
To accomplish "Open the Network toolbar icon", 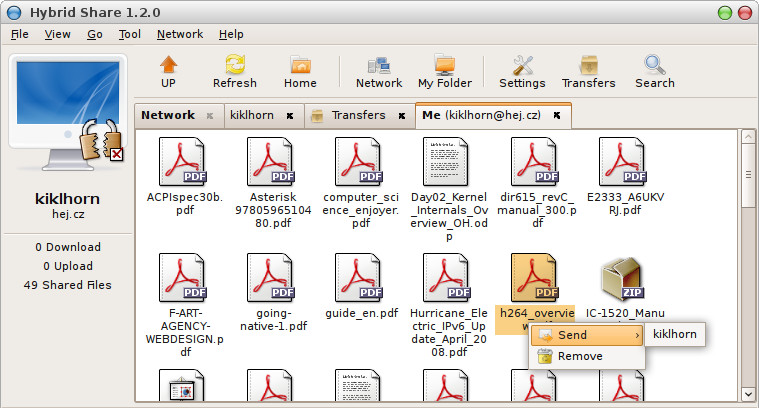I will [x=379, y=65].
